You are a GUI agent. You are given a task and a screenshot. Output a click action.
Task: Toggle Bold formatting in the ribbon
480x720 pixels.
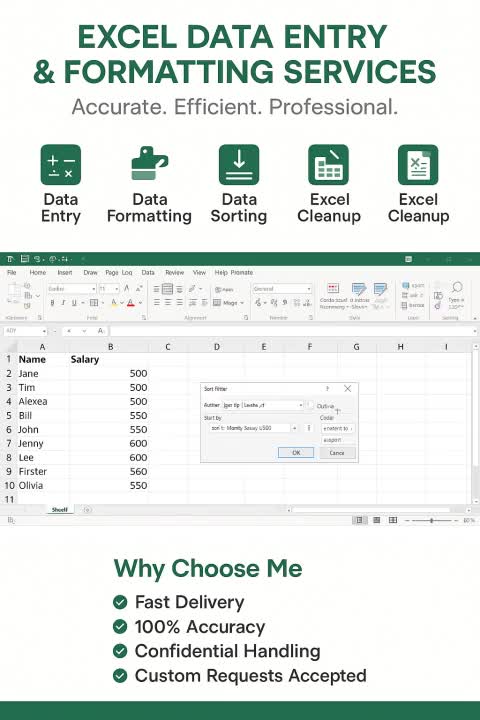click(52, 303)
